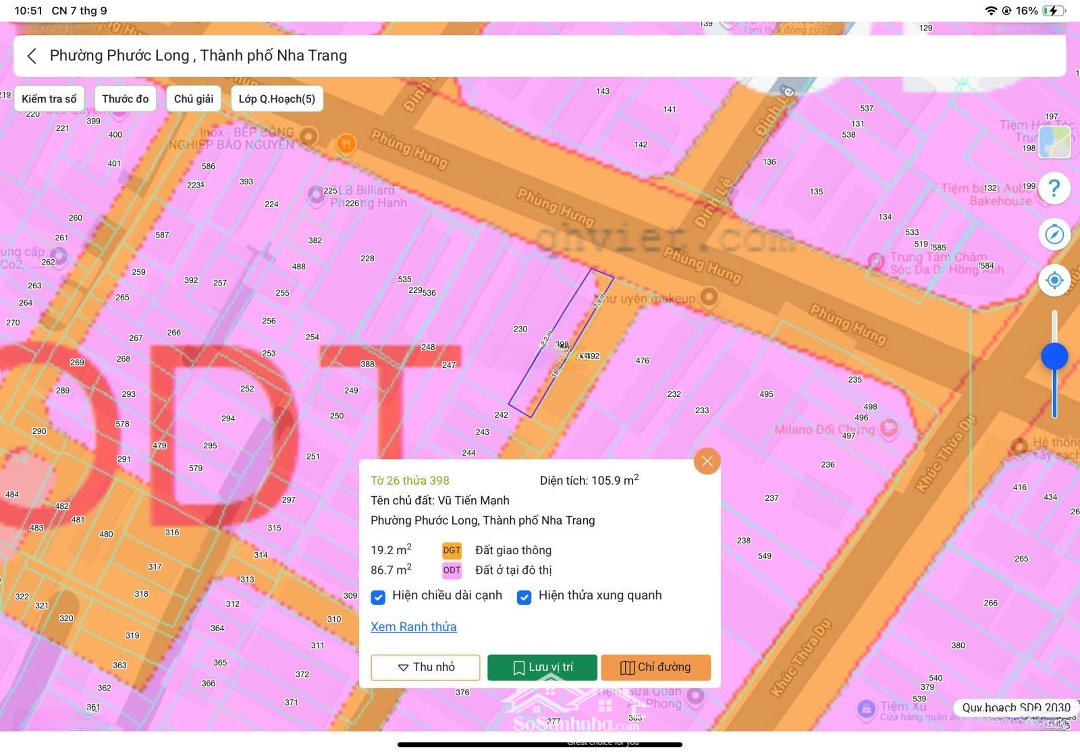Tap the Kiểm tra sổ button

click(49, 99)
